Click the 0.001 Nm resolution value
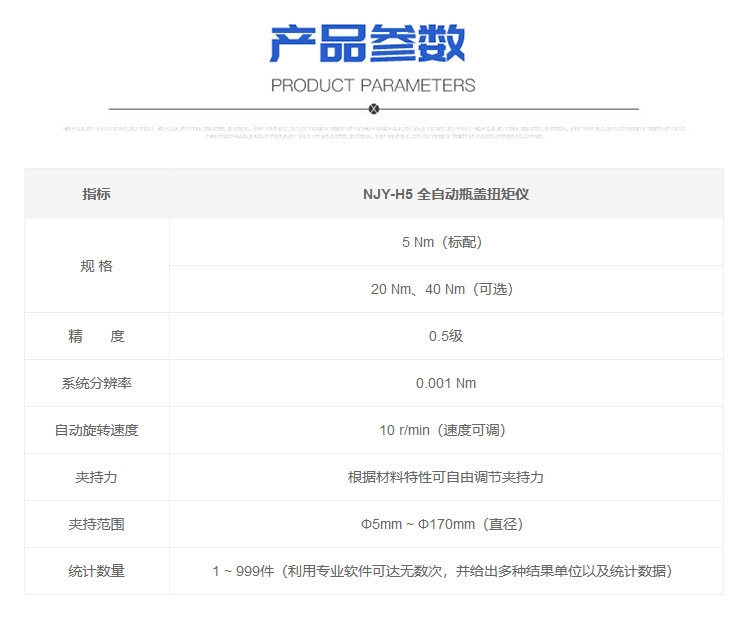 (446, 383)
